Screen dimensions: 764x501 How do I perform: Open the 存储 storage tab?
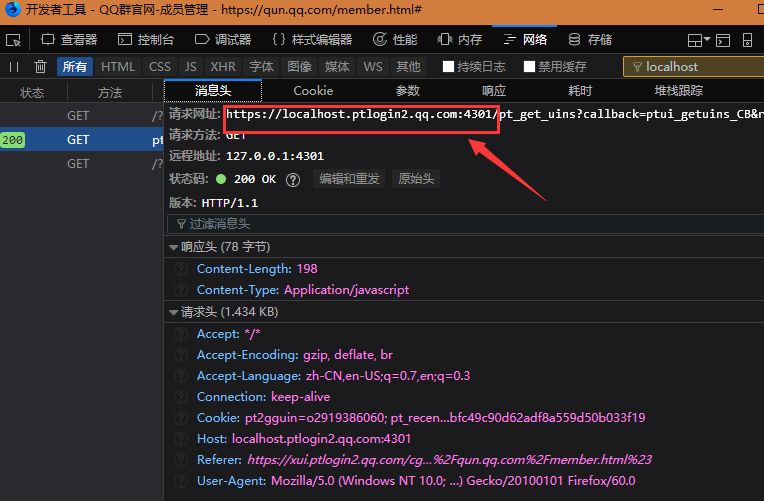[x=590, y=39]
